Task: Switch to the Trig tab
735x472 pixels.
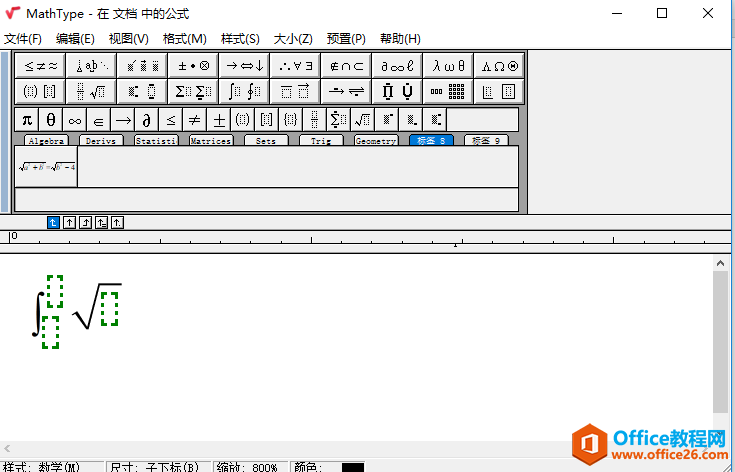Action: tap(321, 140)
